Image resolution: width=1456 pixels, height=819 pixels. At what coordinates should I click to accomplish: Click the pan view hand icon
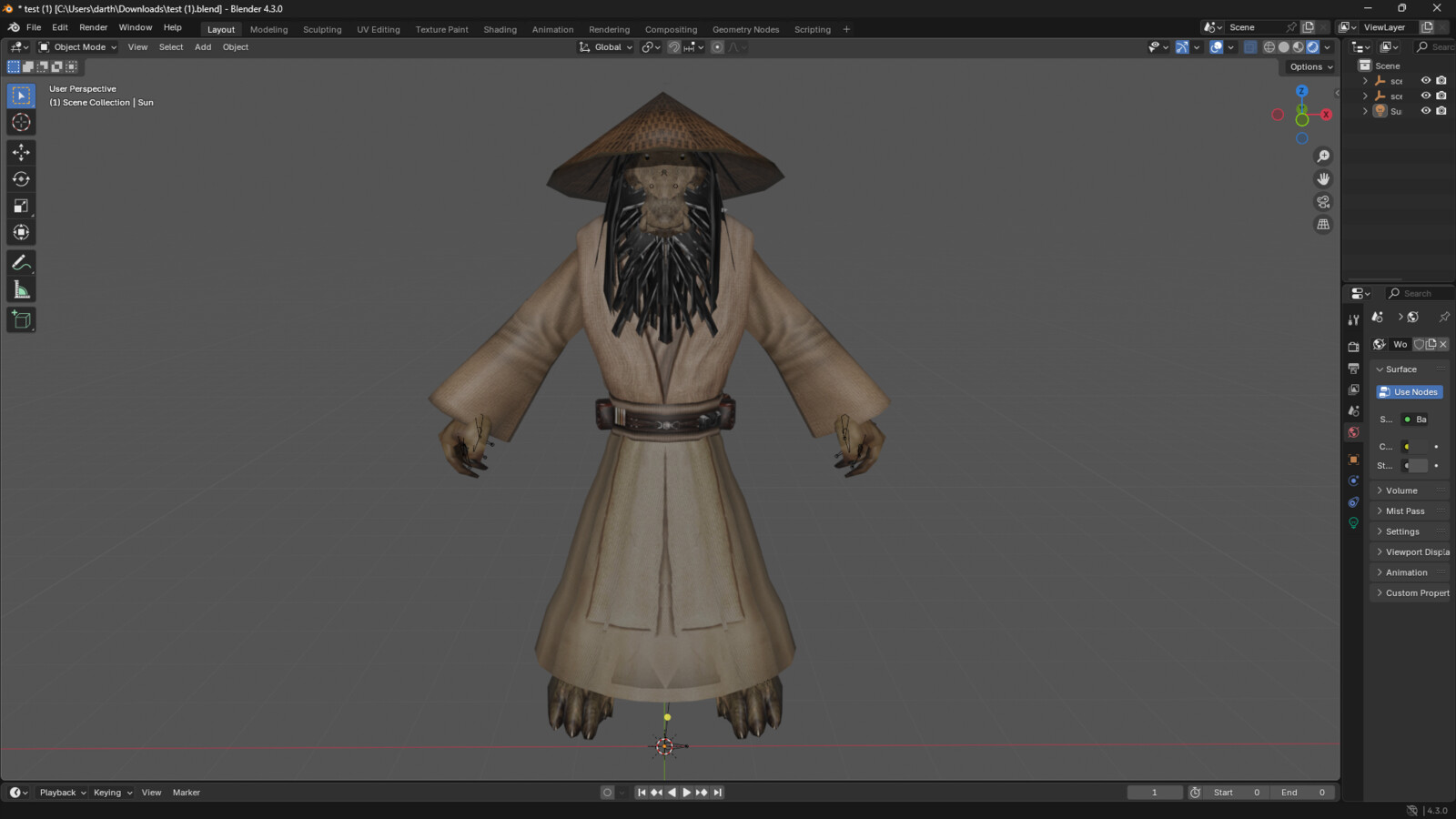pos(1323,179)
